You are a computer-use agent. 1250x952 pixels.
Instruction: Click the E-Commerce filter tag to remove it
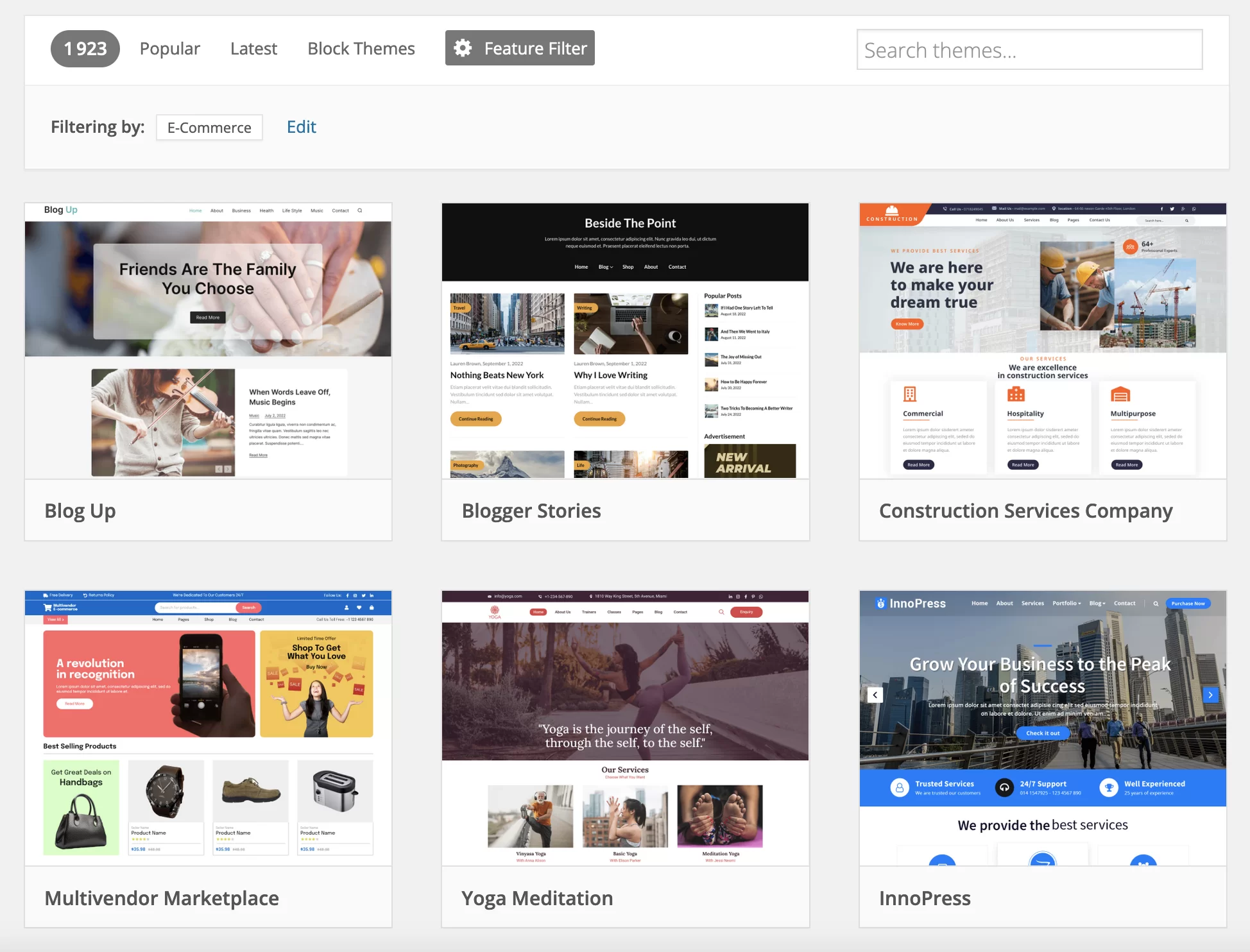(208, 127)
